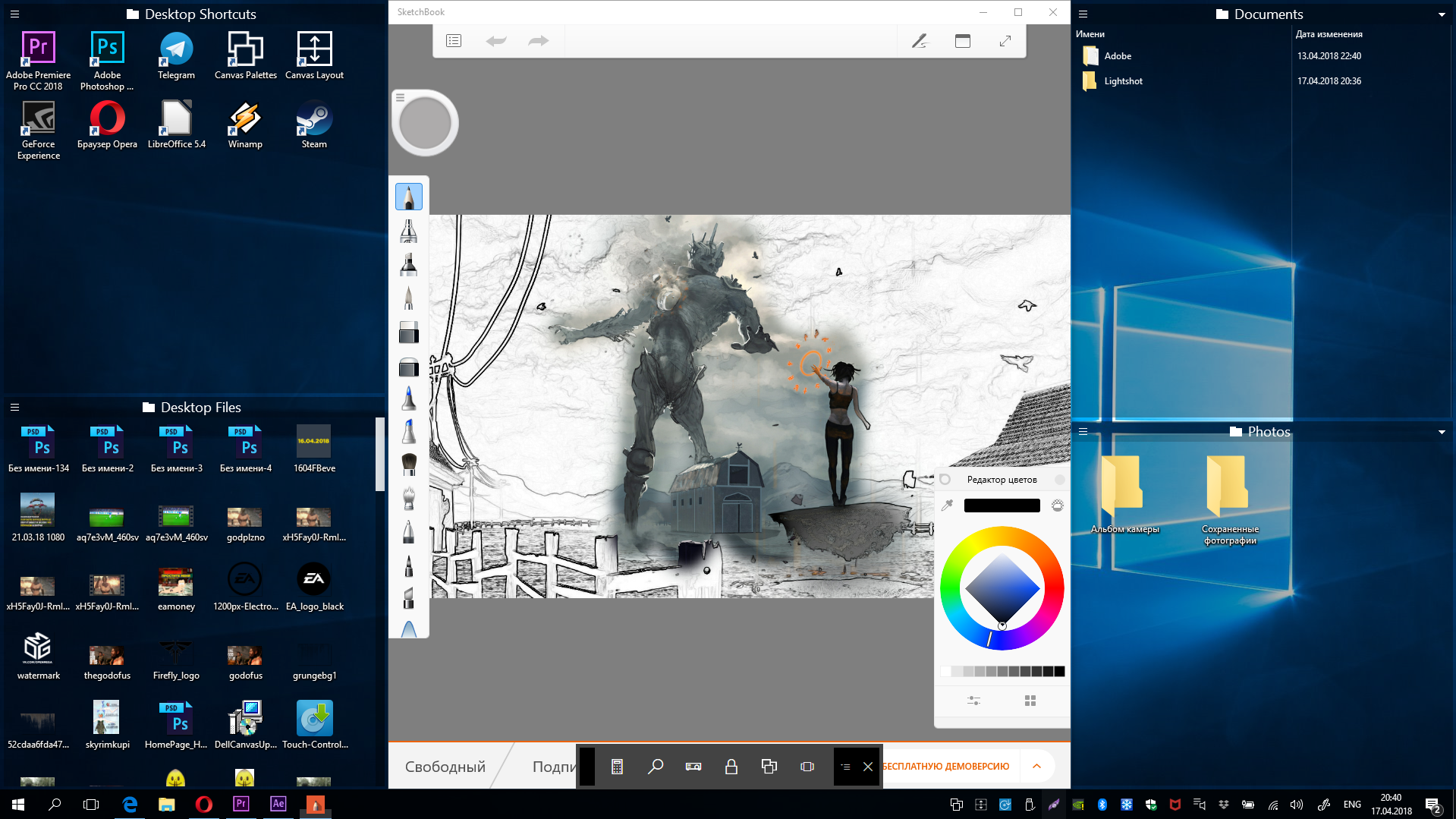Select the watermark file in Desktop Files
The image size is (1456, 819).
pos(38,656)
